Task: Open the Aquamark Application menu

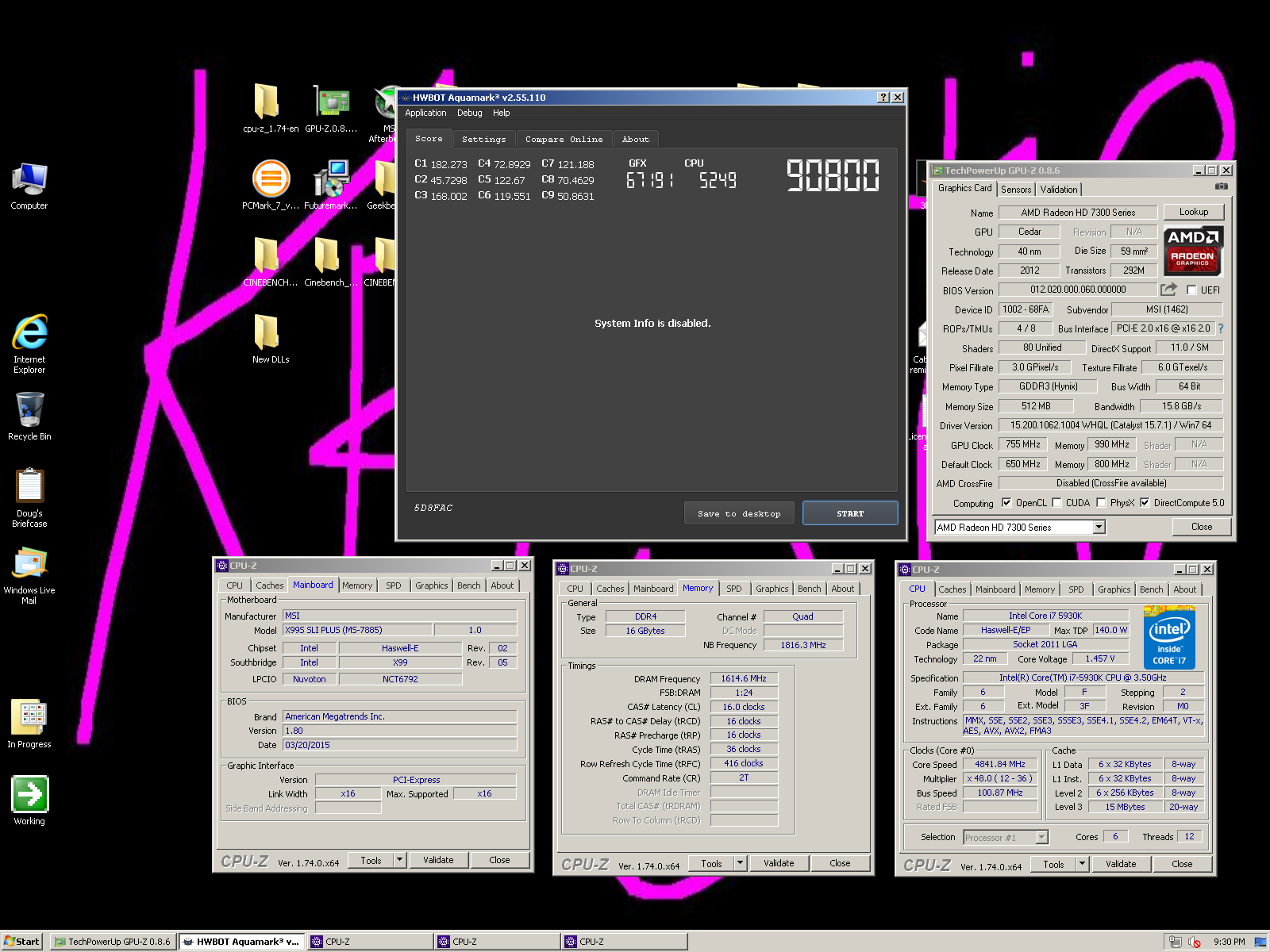Action: pyautogui.click(x=426, y=113)
